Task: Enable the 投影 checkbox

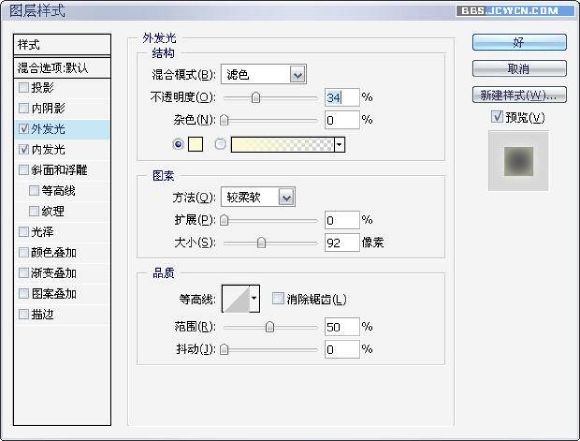Action: 23,87
